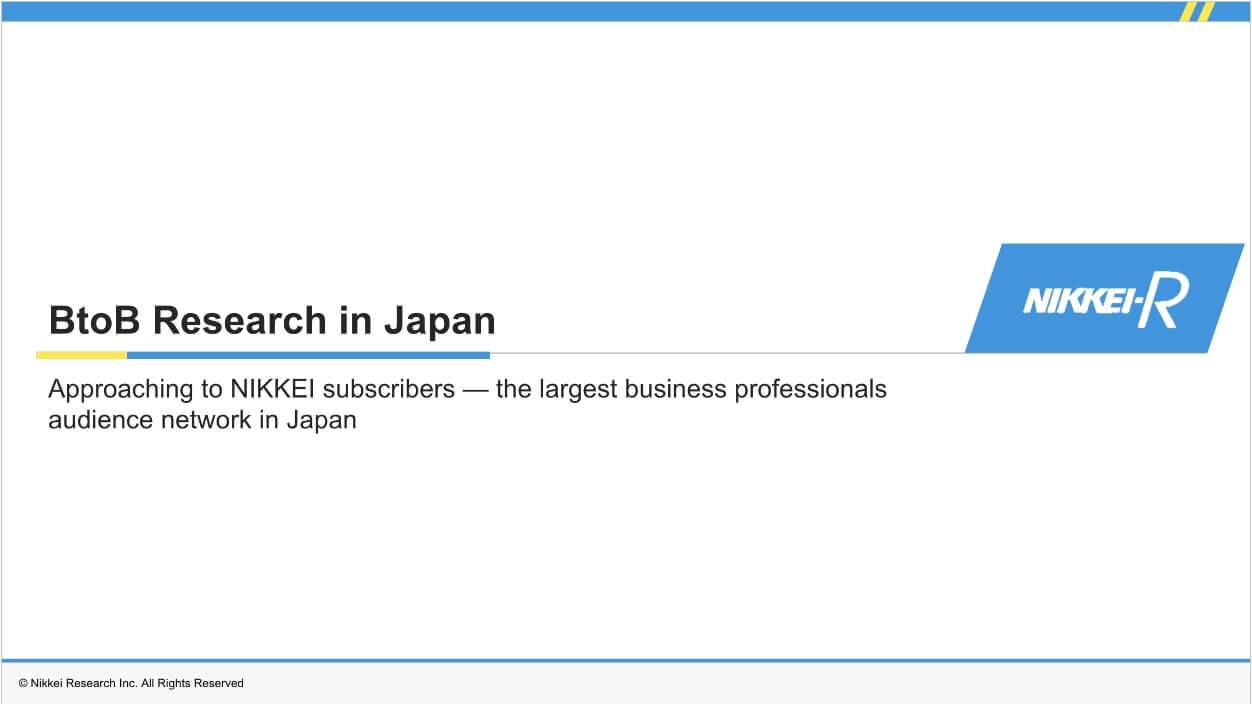Click the '© Nikkei Research Inc. All Rights Reserved' footer
This screenshot has width=1252, height=704.
point(131,683)
